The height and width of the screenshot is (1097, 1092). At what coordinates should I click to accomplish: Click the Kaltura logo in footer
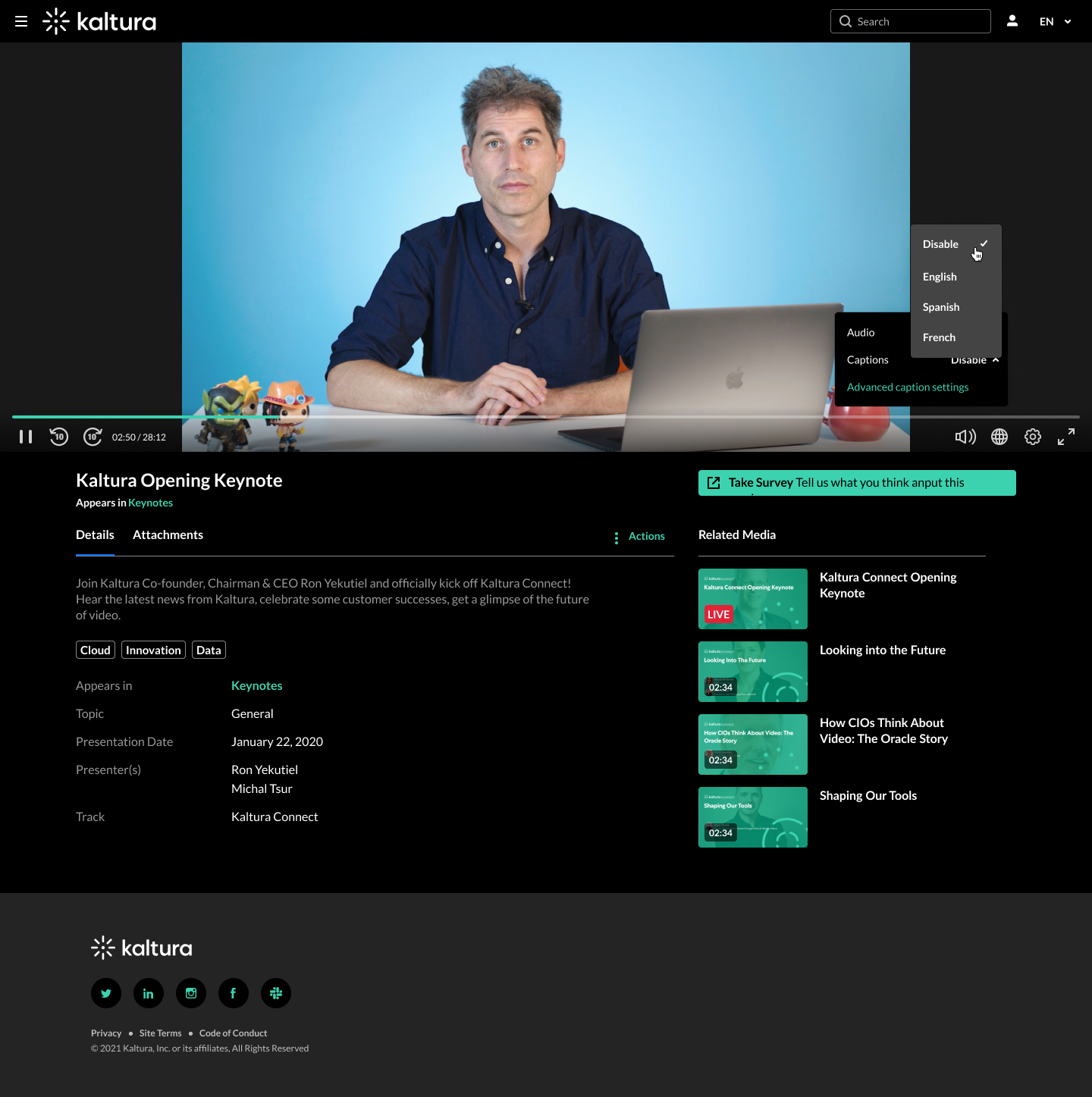click(142, 948)
